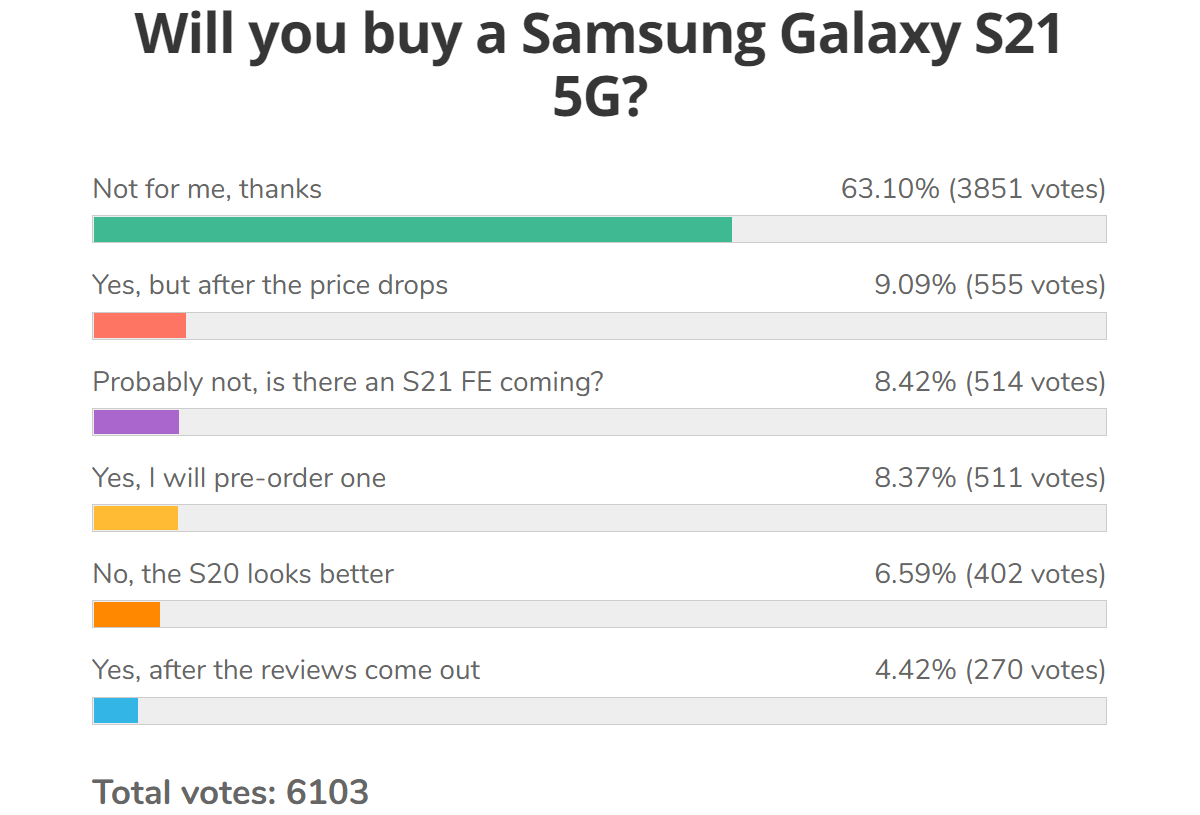Select 'Yes, but after the price drops'
The image size is (1200, 815).
[270, 285]
